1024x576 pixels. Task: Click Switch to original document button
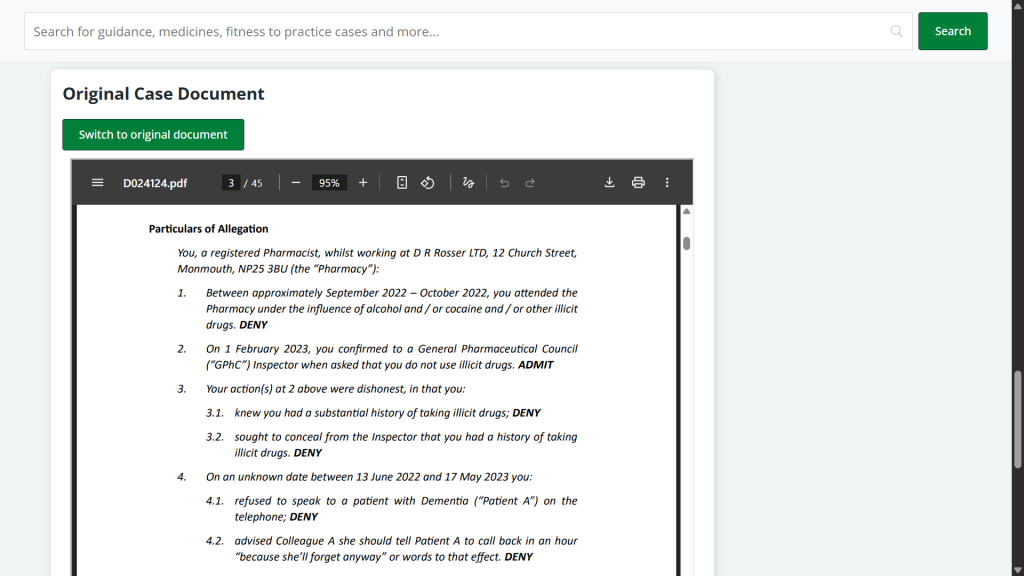click(153, 135)
